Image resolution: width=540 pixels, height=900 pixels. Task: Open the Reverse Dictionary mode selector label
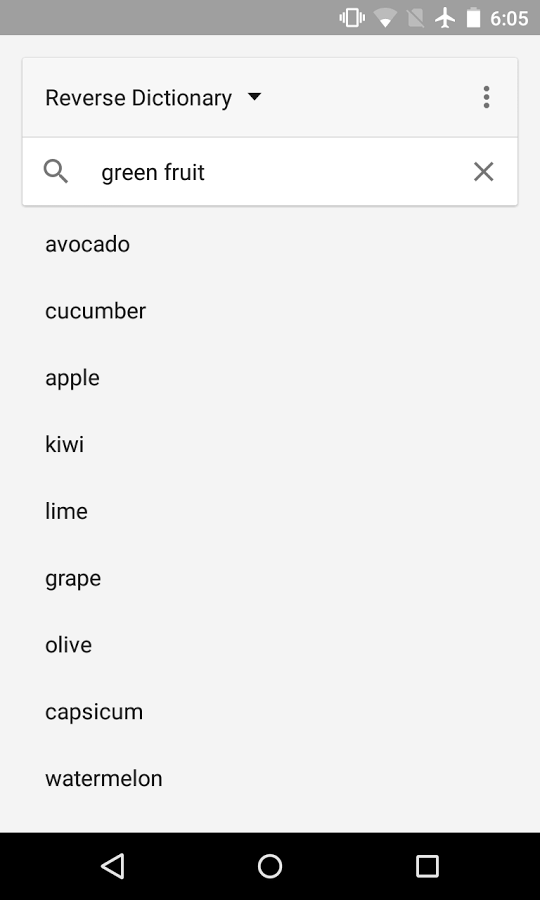pyautogui.click(x=138, y=98)
